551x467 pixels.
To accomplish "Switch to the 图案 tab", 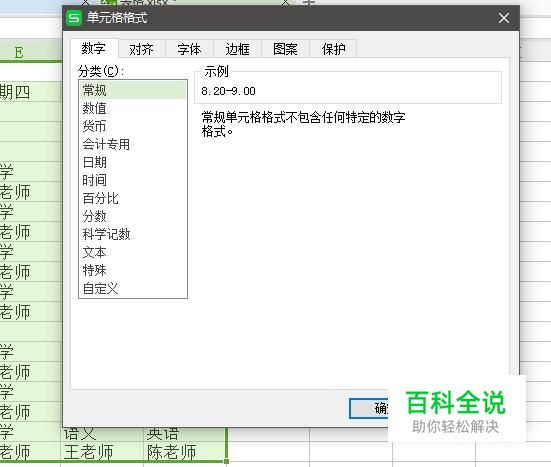I will [x=285, y=49].
